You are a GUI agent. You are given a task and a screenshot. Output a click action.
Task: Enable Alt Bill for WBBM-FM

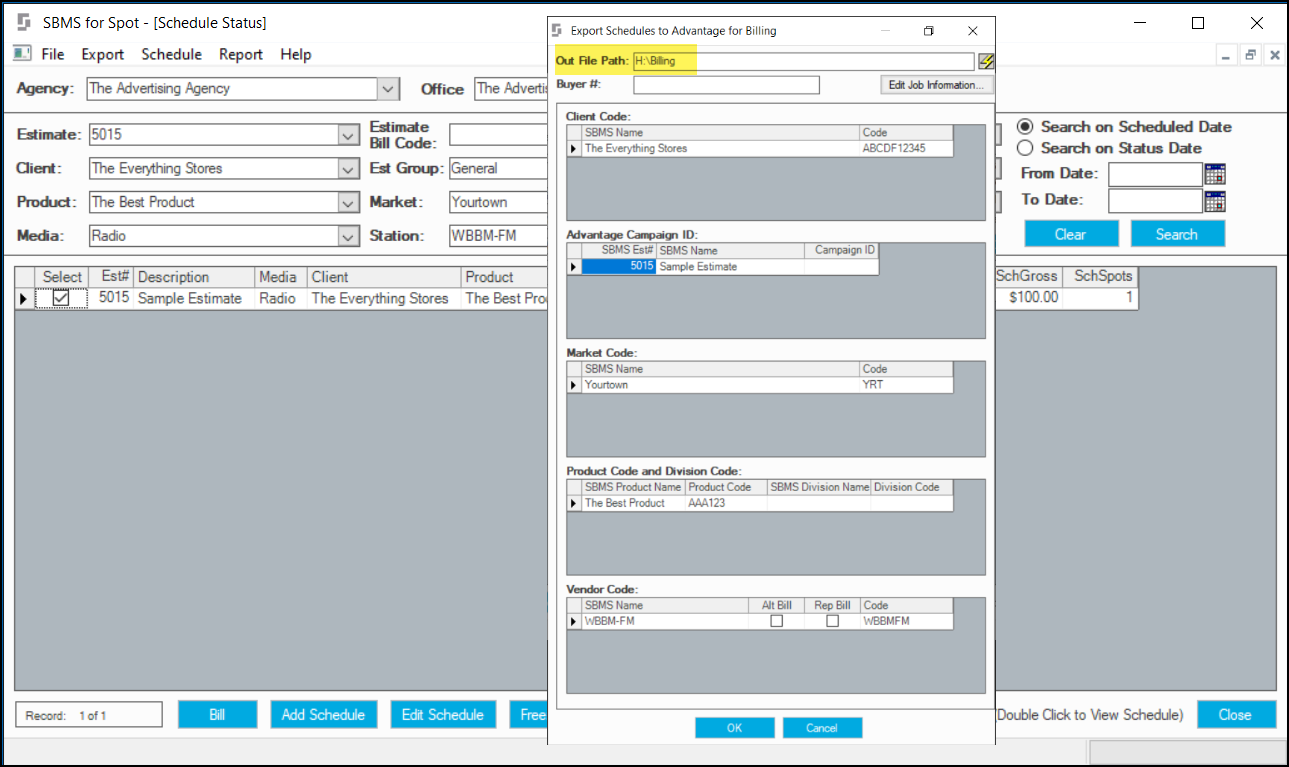pos(776,621)
